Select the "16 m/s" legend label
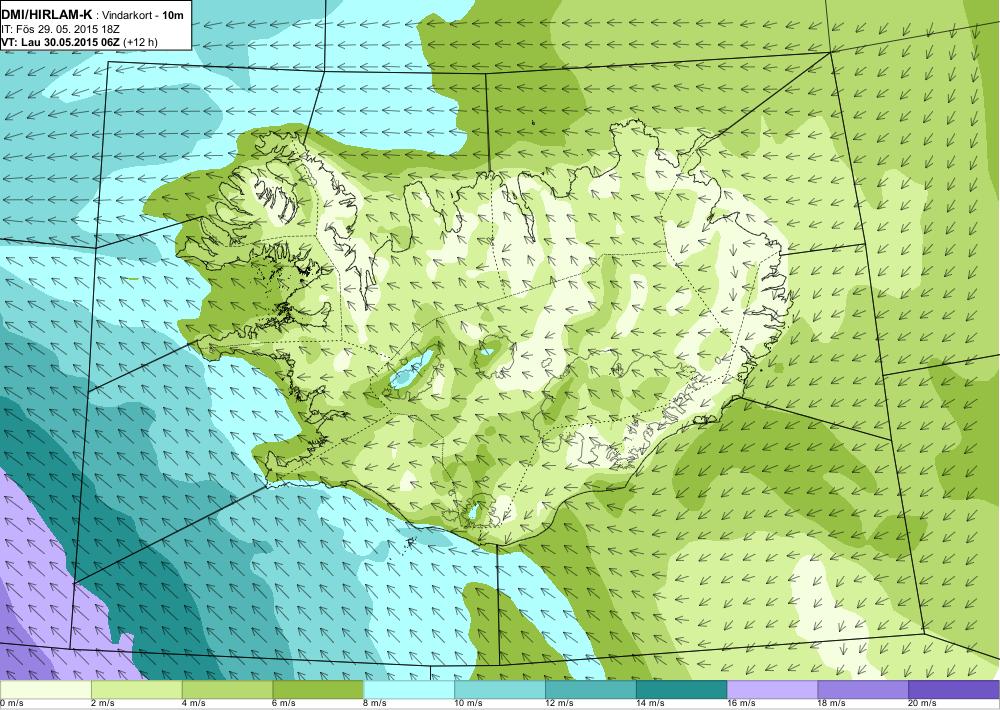The height and width of the screenshot is (710, 1000). click(742, 704)
